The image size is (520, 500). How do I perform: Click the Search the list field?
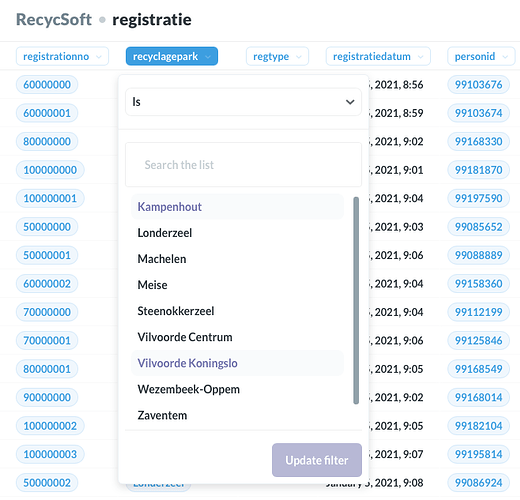243,165
